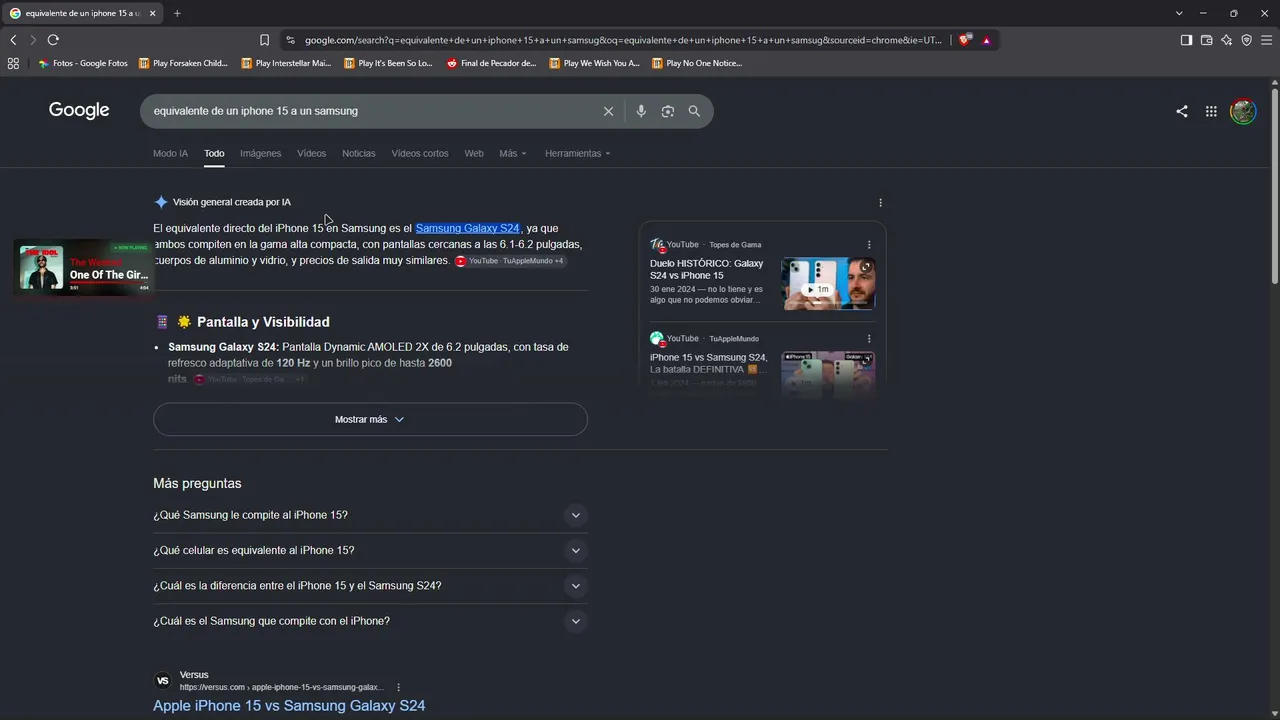
Task: Expand question about iPhone 15 and S24 difference
Action: (370, 586)
